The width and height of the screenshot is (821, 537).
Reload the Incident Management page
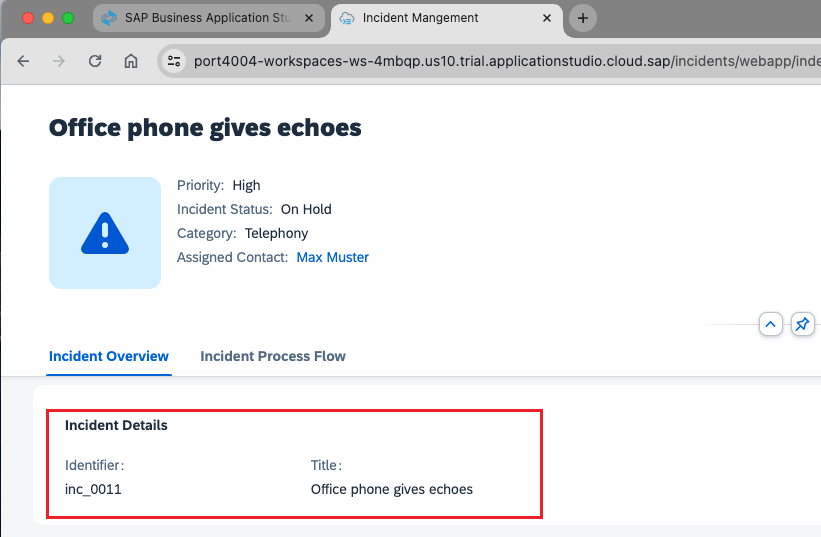point(95,61)
